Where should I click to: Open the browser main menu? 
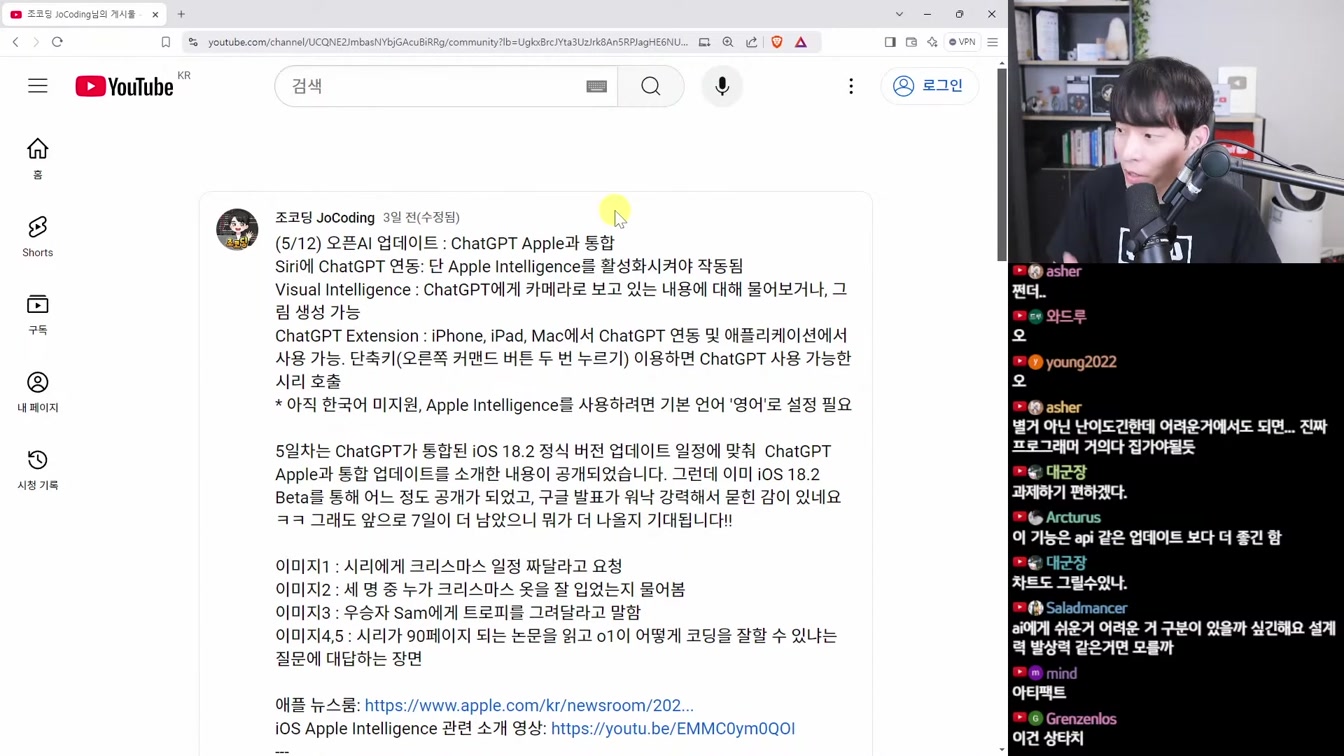click(x=992, y=42)
